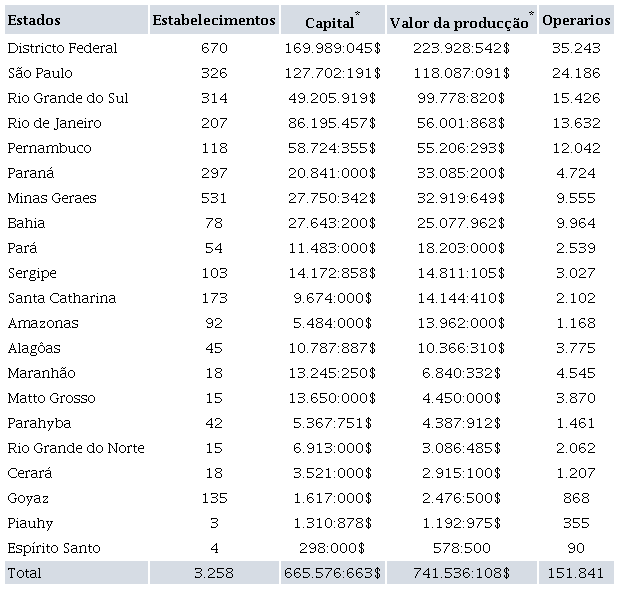Select the Valor da producção header

point(459,22)
